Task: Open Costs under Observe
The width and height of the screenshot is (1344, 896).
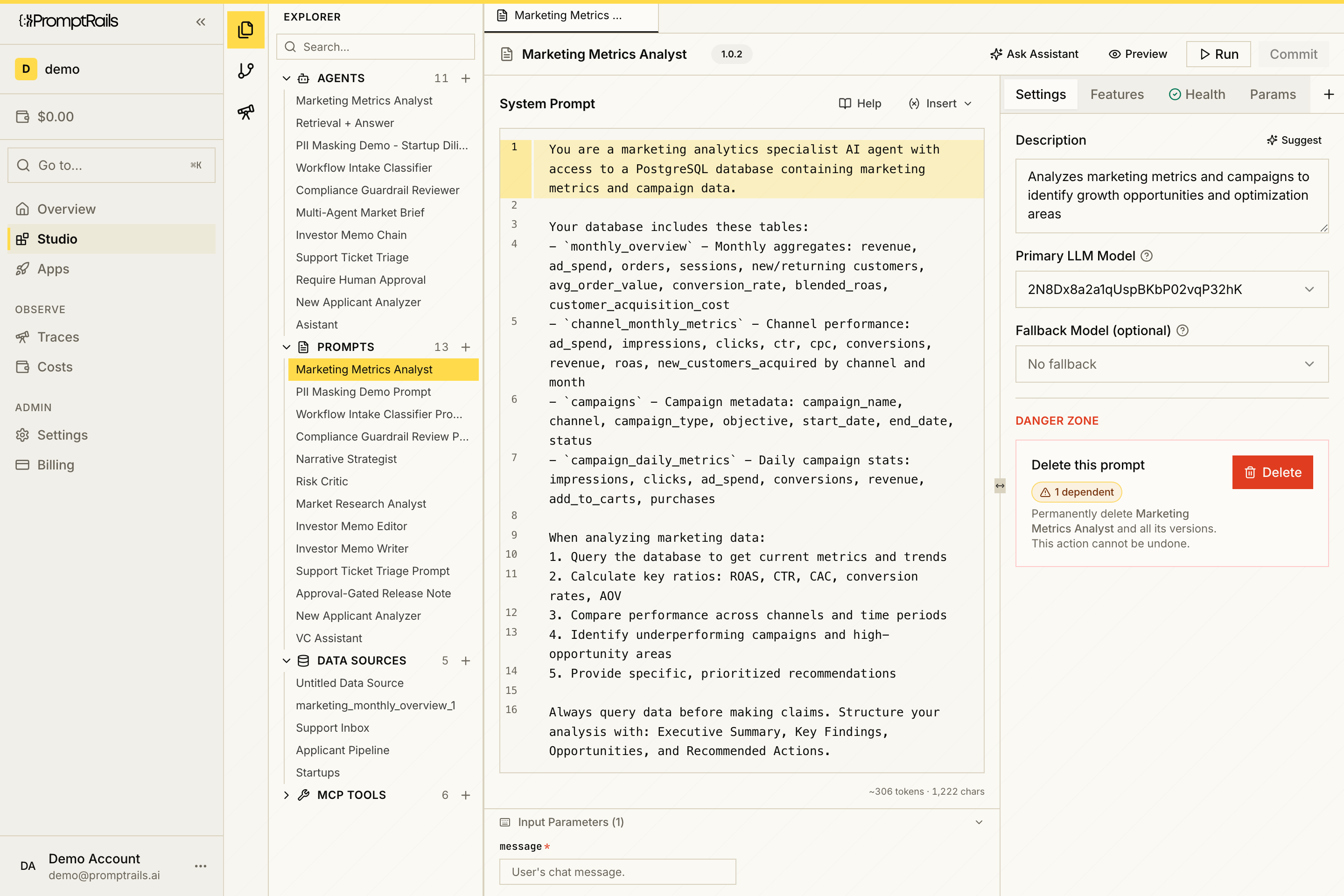Action: pos(112,367)
